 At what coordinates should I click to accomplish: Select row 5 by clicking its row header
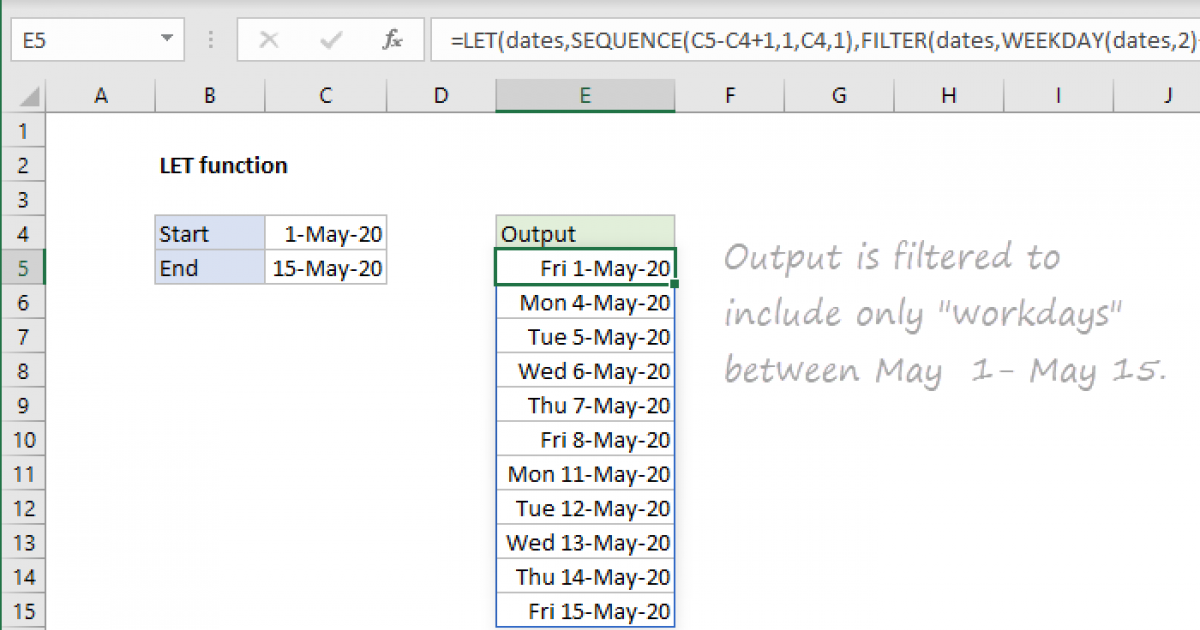pos(22,268)
